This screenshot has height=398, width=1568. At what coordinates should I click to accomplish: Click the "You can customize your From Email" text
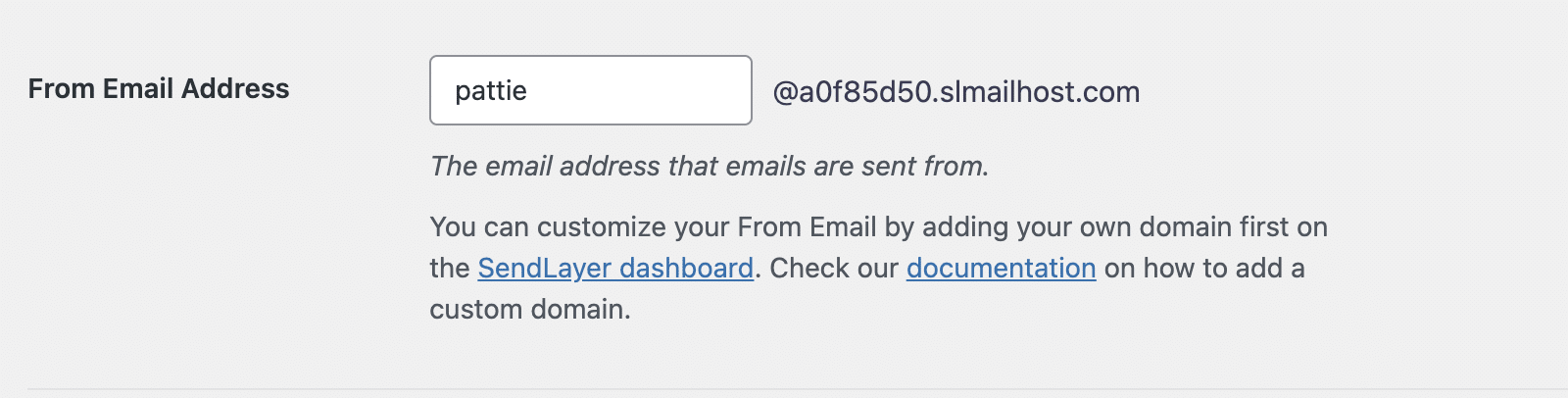coord(653,227)
